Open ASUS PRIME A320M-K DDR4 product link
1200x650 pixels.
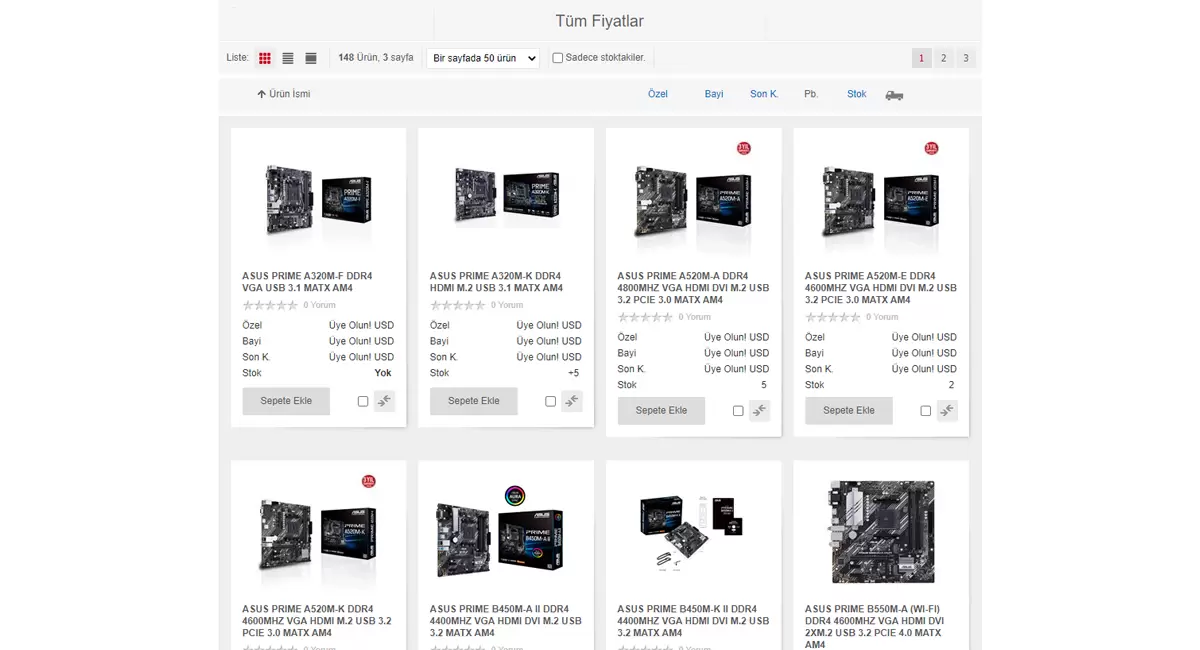[496, 282]
